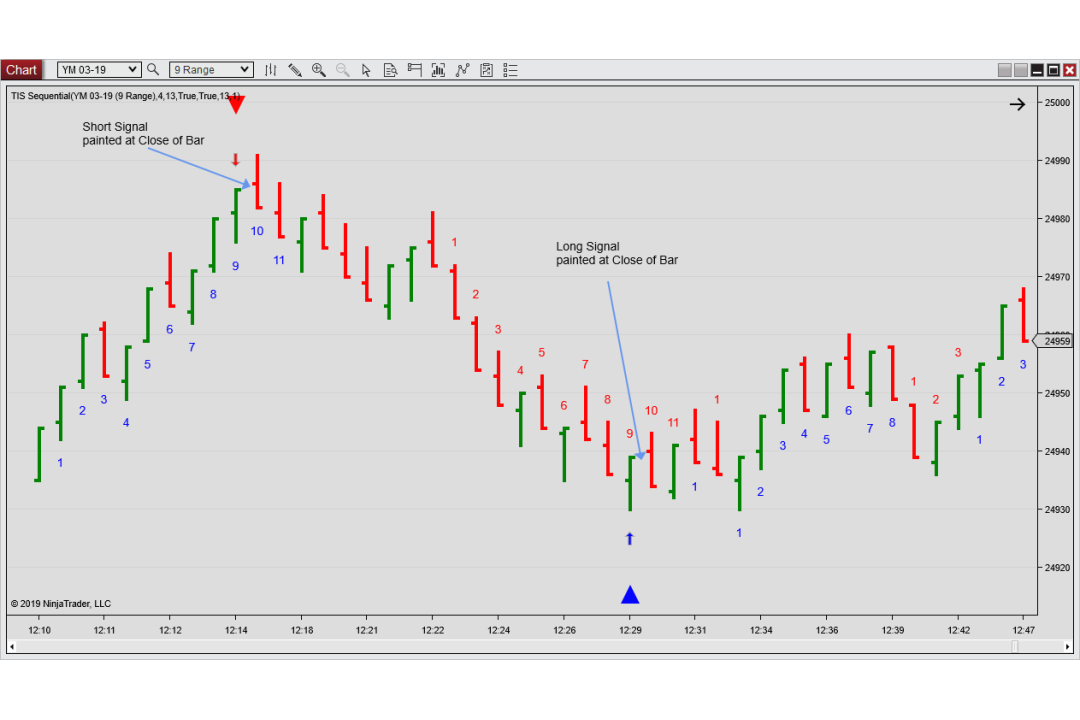Choose the arrow cursor pointer tool
The height and width of the screenshot is (720, 1080).
click(366, 70)
